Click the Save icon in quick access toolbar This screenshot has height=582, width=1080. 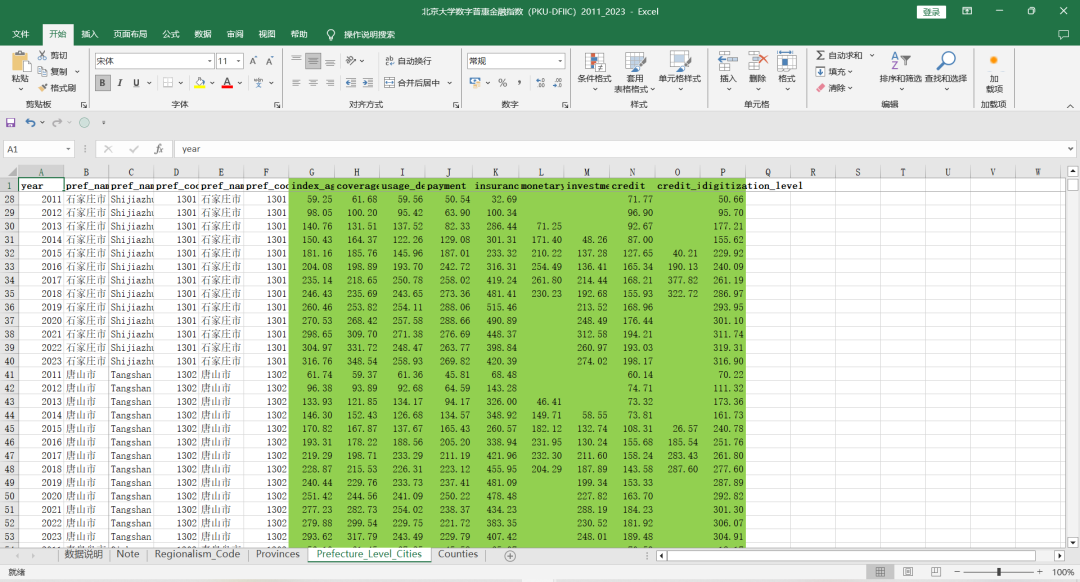[10, 123]
